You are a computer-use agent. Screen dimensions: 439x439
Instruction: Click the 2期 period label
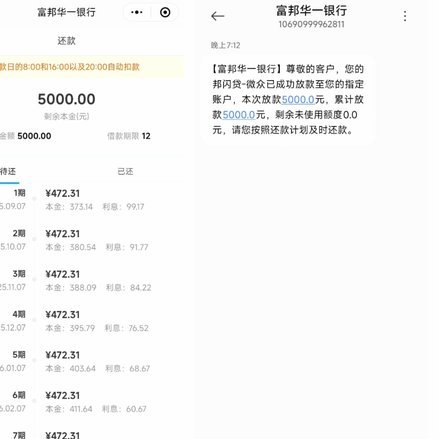[x=19, y=233]
